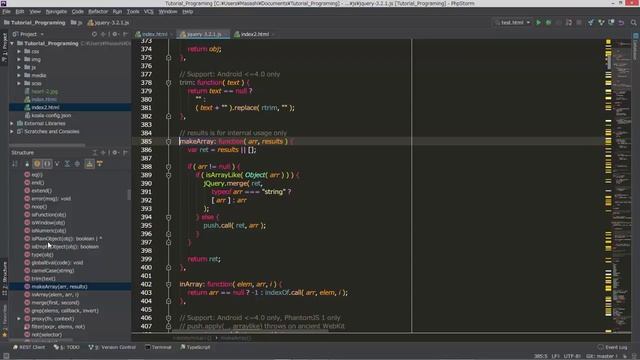Toggle the Favorites side tool tab
This screenshot has width=640, height=360.
pos(4,320)
